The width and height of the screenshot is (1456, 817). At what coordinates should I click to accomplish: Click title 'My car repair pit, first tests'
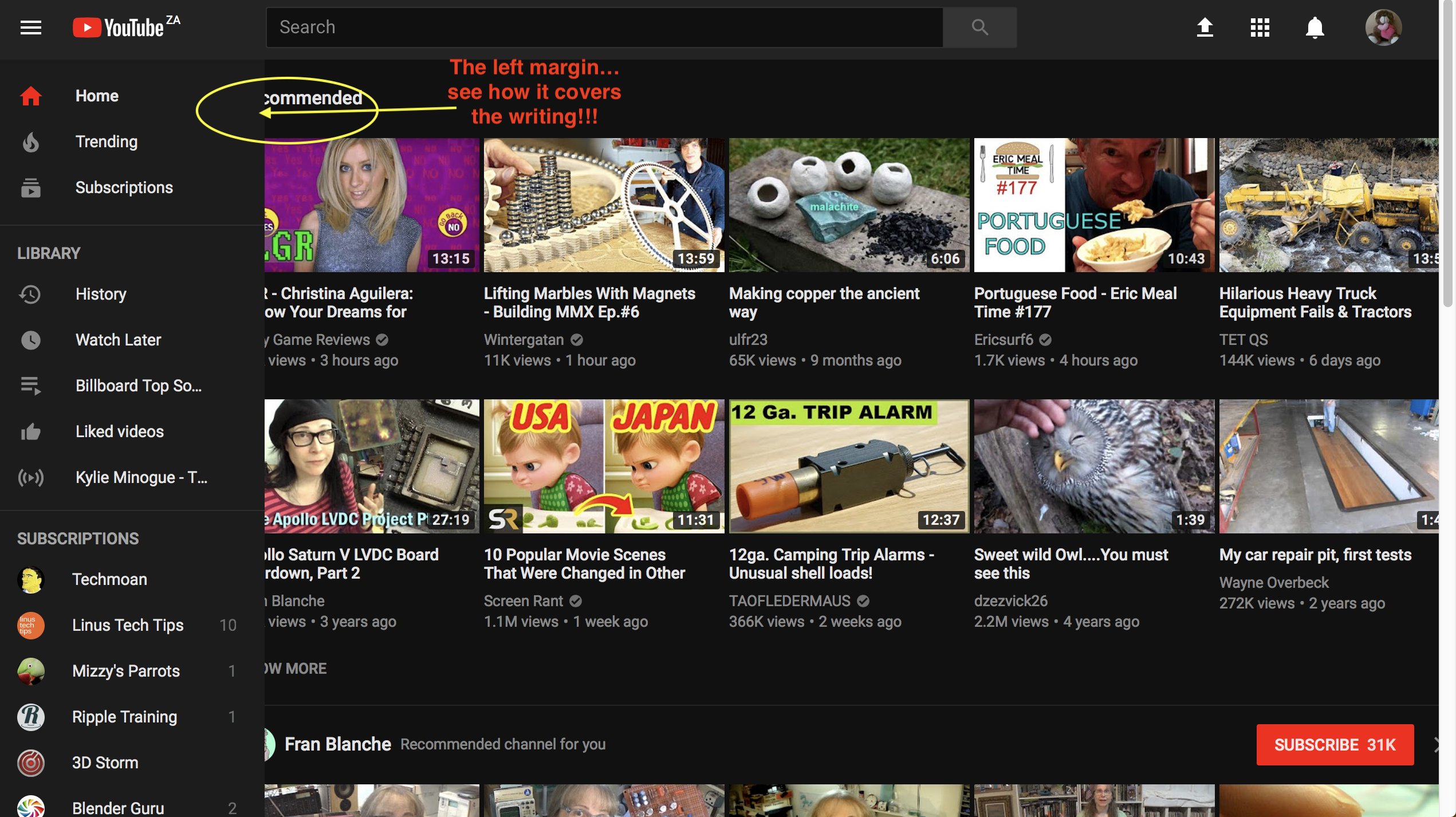[x=1315, y=555]
